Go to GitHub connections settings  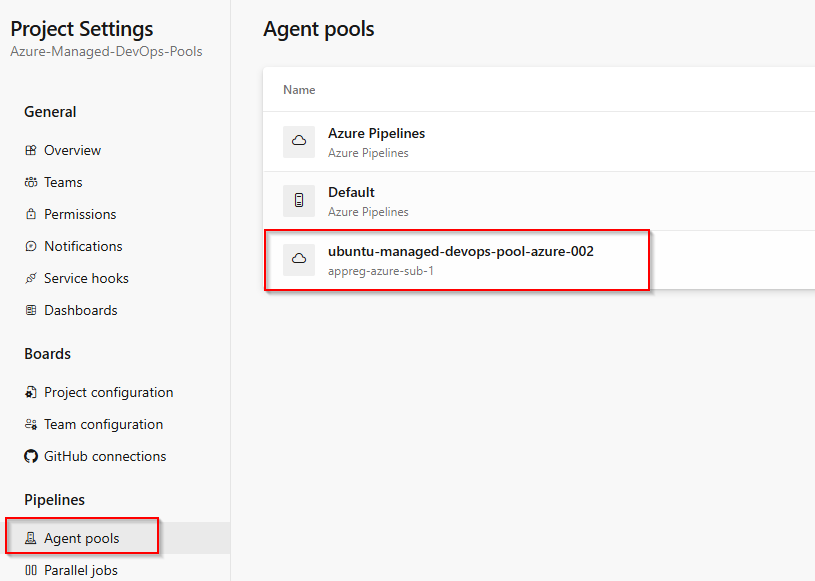click(x=105, y=456)
